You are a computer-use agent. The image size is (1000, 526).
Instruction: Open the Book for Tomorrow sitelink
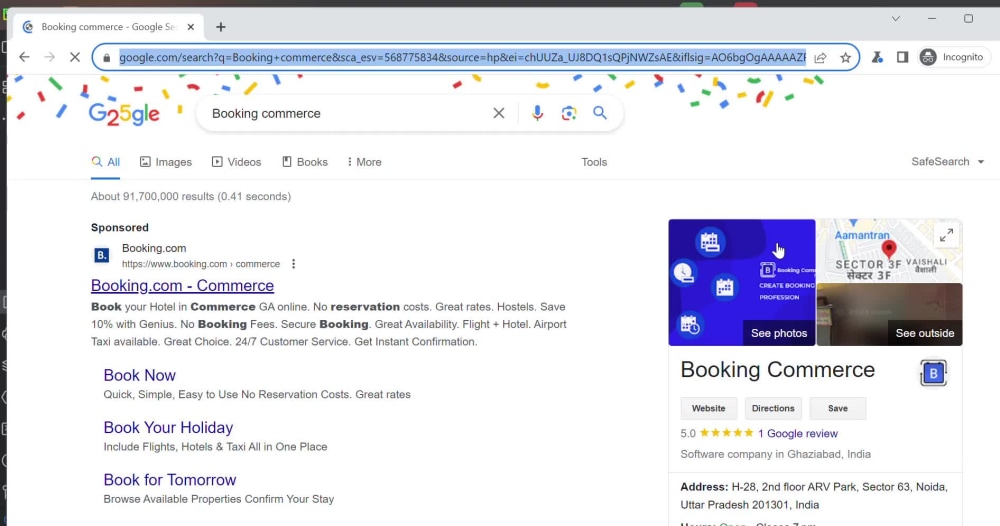pos(170,479)
